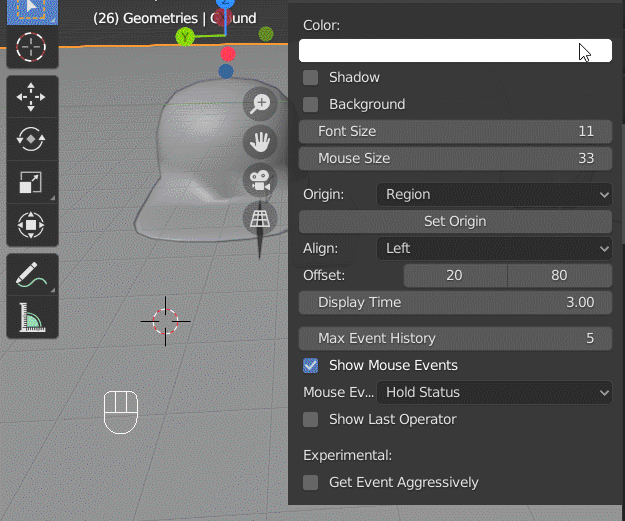The width and height of the screenshot is (625, 521).
Task: Open Mouse Events dropdown showing Hold Status
Action: (494, 392)
